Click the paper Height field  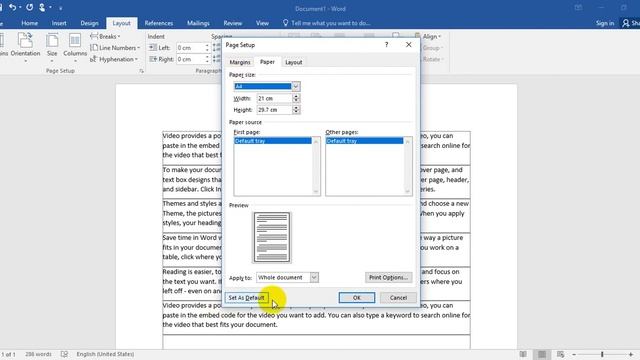click(x=274, y=110)
